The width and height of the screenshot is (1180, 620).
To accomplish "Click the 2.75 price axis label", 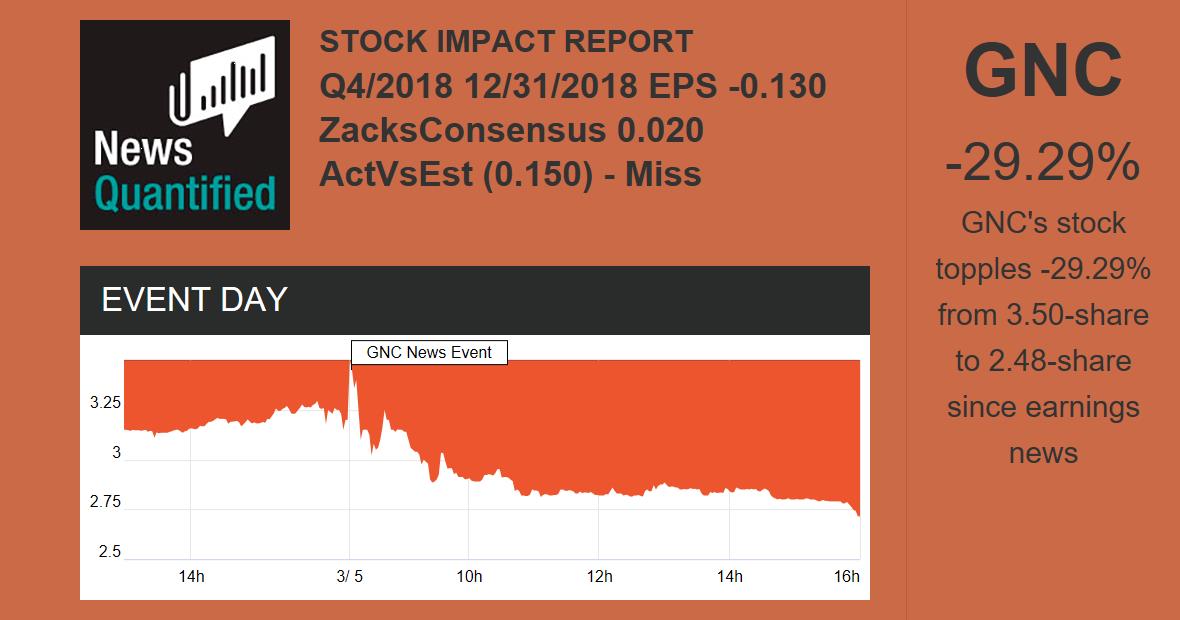I will [105, 502].
